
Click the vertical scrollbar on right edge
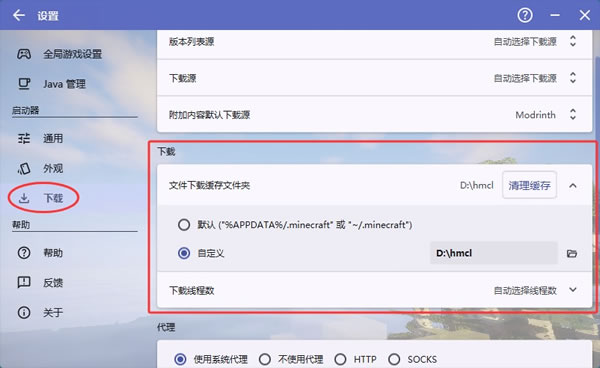tap(597, 98)
